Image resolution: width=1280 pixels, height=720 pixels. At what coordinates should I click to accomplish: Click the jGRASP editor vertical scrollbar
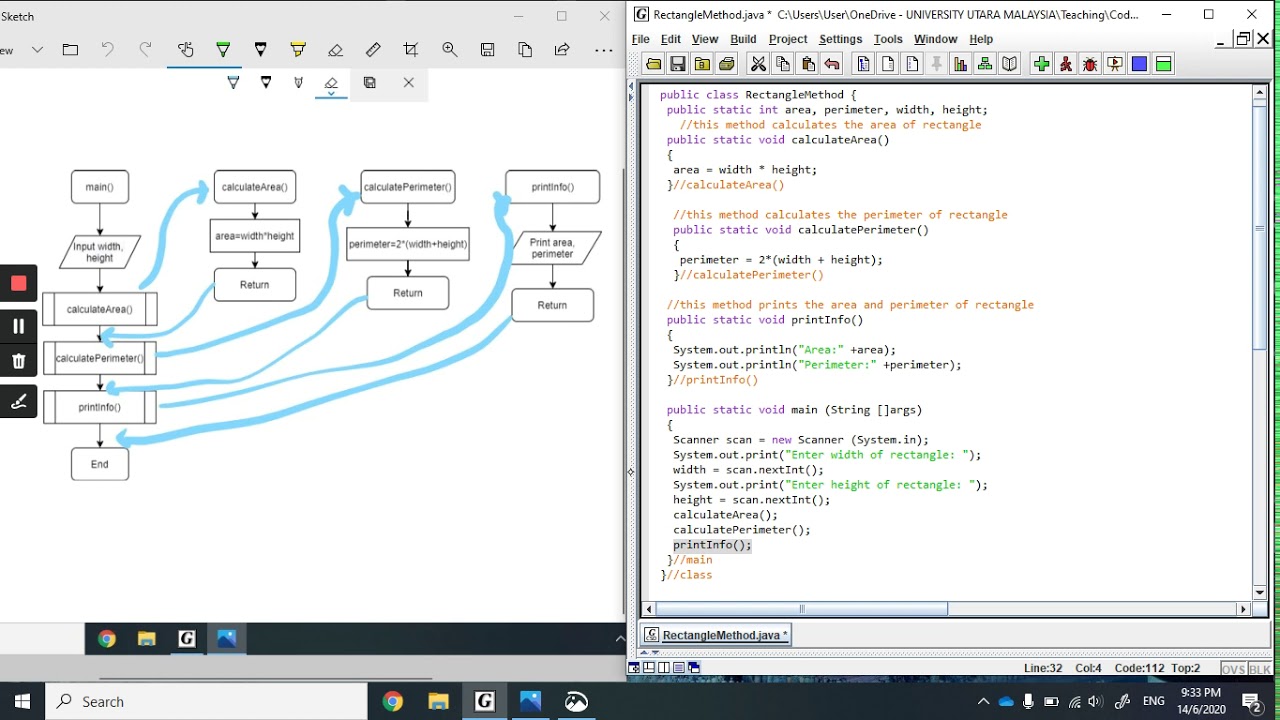point(1260,341)
